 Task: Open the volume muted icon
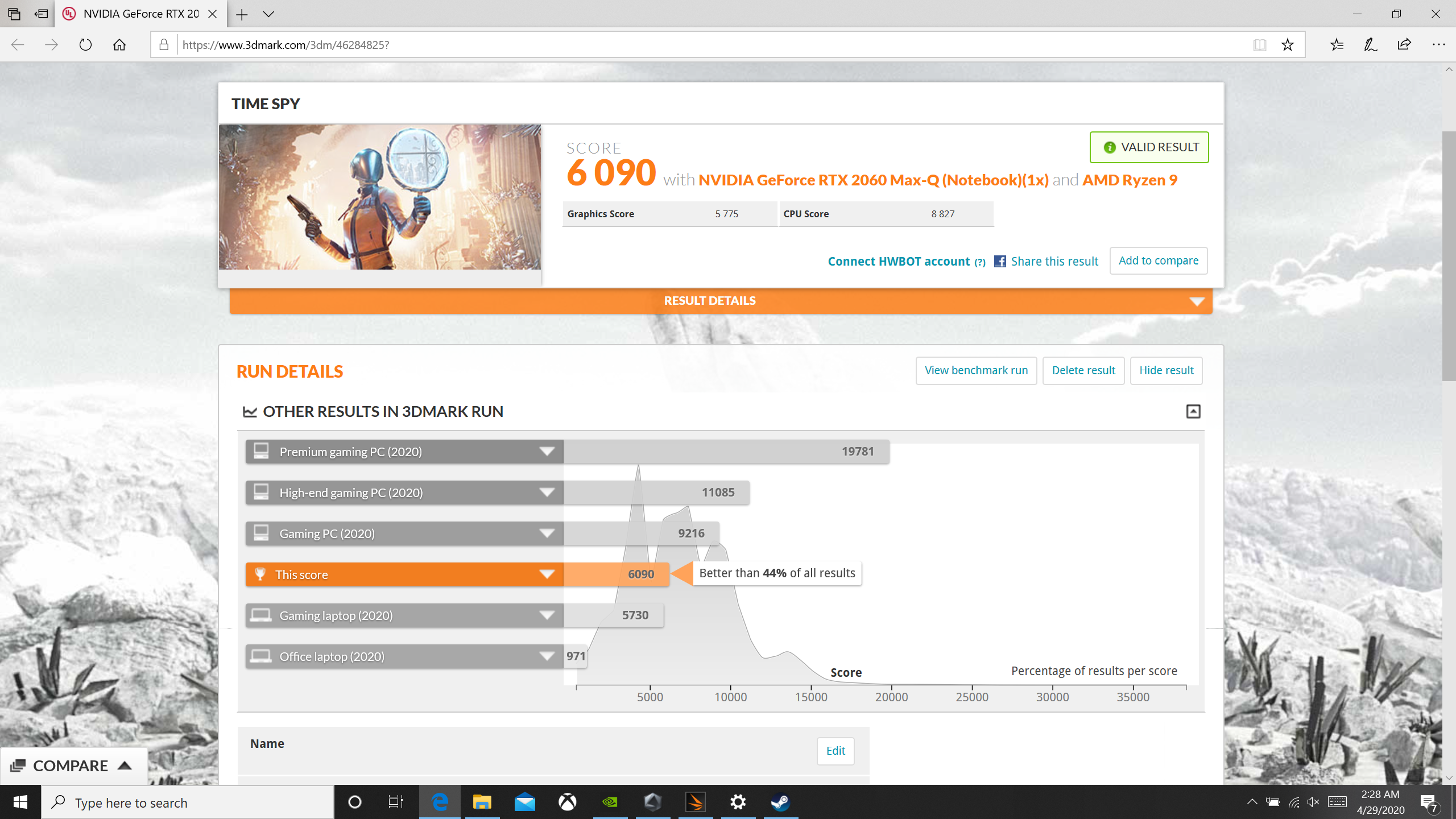(1313, 802)
